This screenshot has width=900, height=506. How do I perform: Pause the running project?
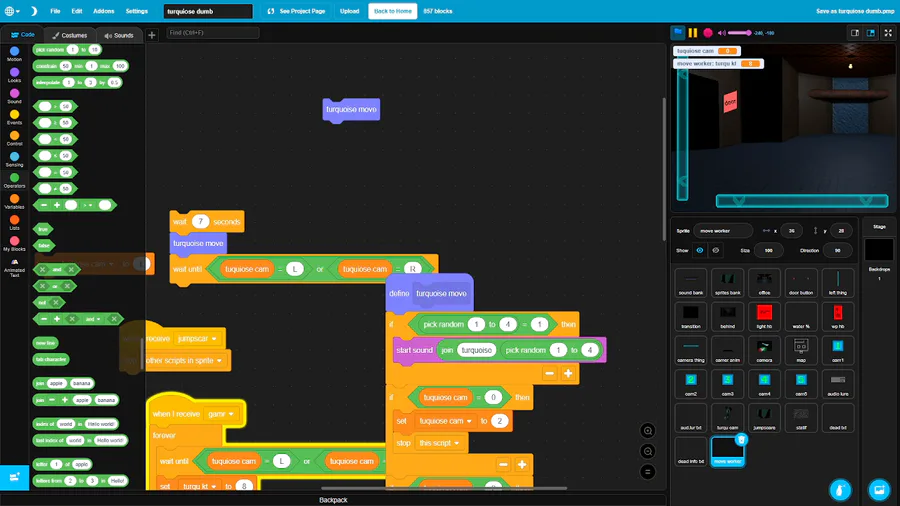click(693, 33)
